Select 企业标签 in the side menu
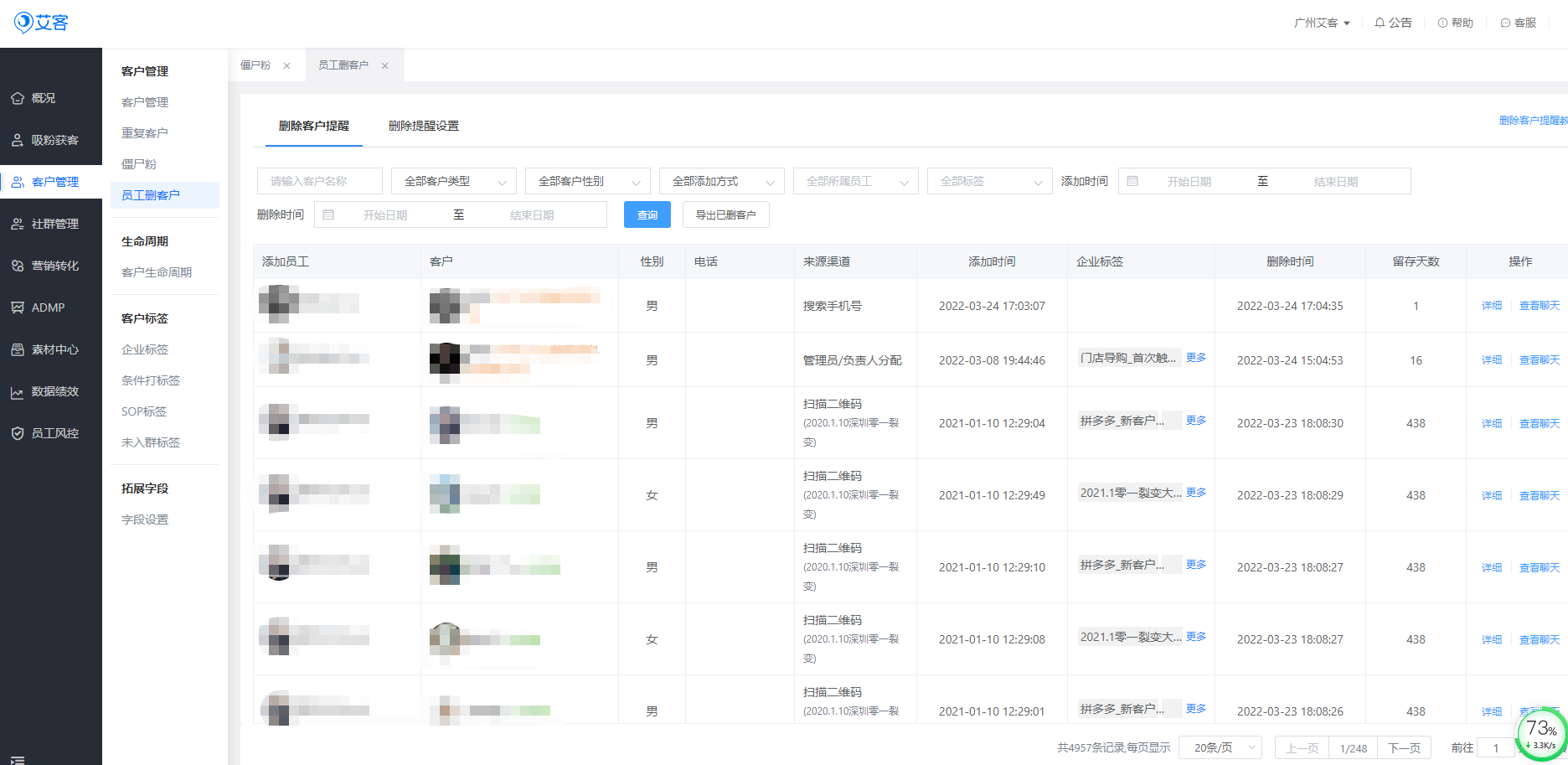1568x765 pixels. (145, 349)
